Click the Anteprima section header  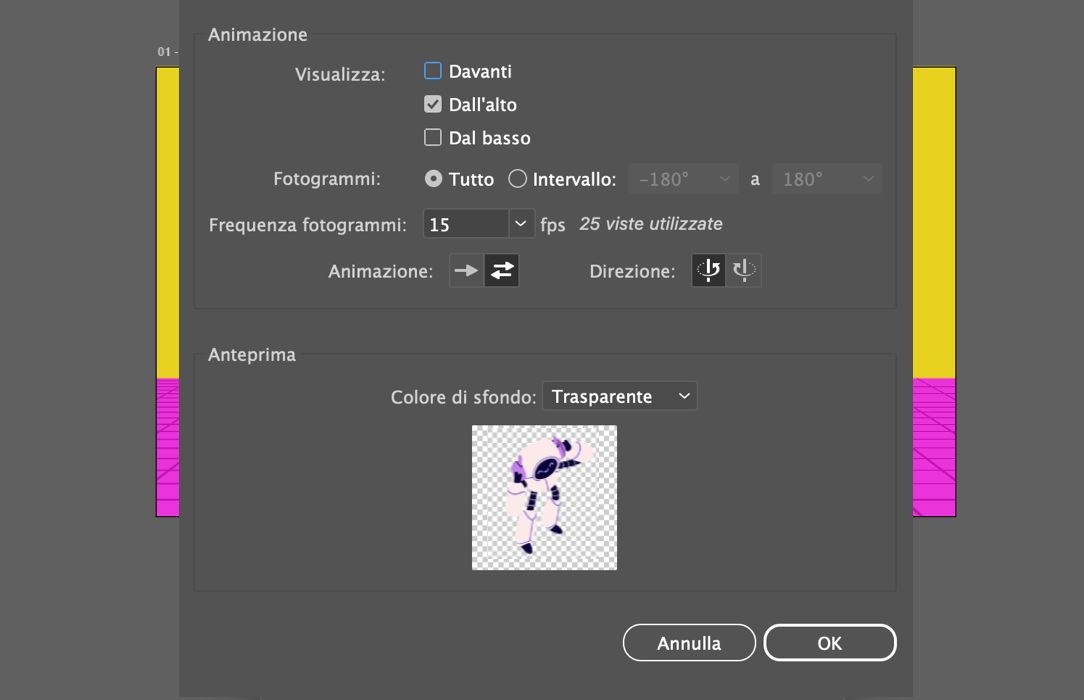pos(252,354)
